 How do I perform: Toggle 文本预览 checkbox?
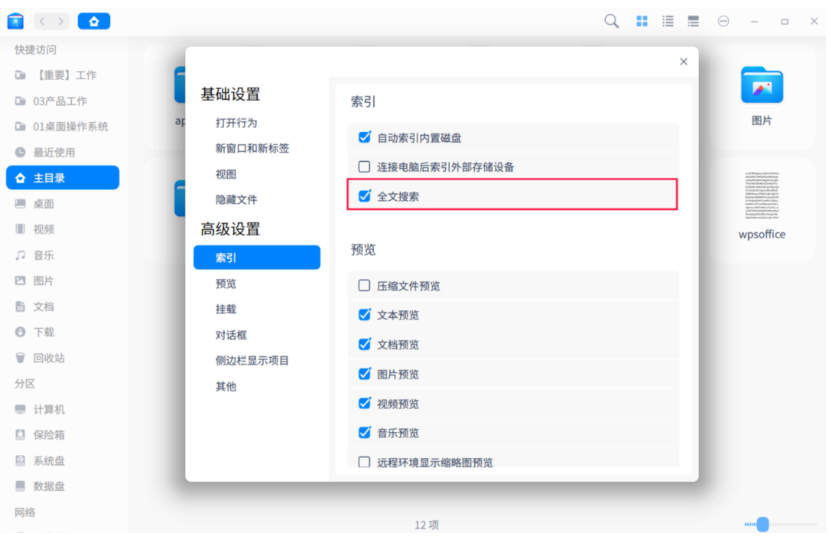[364, 315]
